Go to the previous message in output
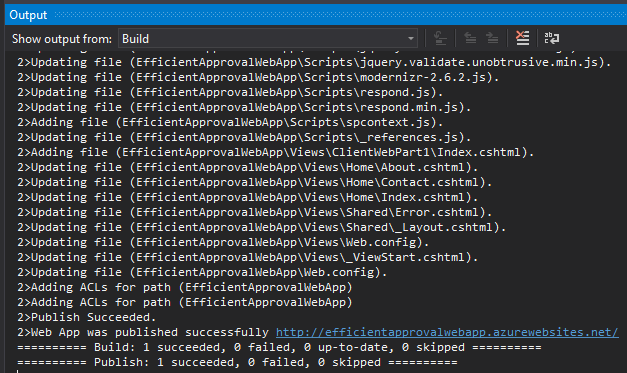This screenshot has height=373, width=627. (x=470, y=38)
